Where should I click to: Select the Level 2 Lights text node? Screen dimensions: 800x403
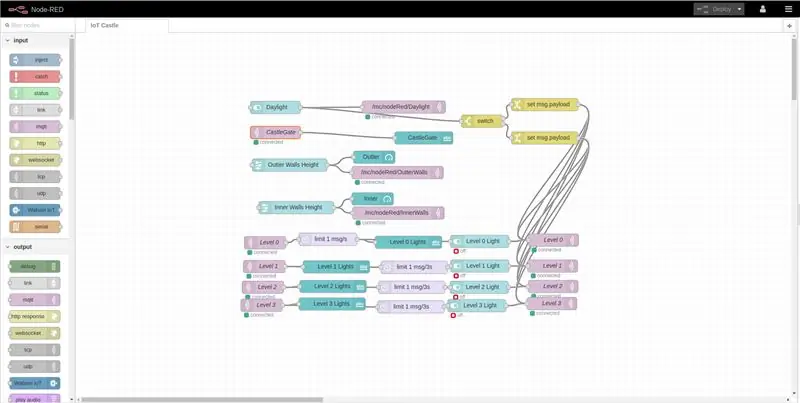(333, 287)
